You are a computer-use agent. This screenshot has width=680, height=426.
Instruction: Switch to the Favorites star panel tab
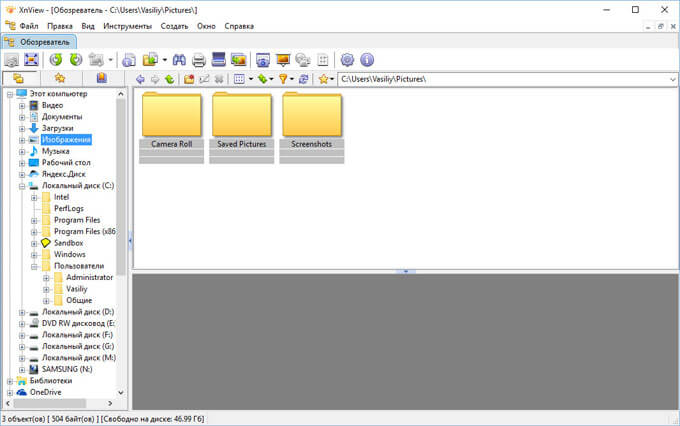(60, 78)
